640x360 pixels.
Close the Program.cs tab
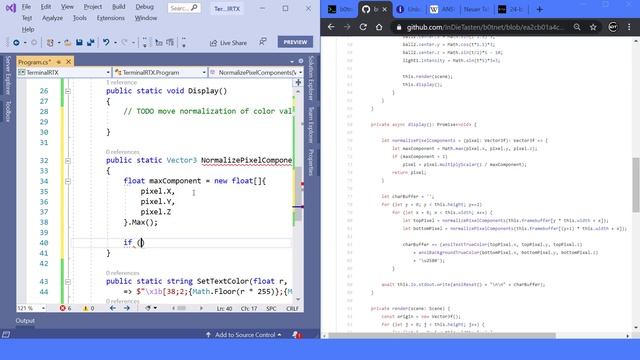tap(69, 62)
